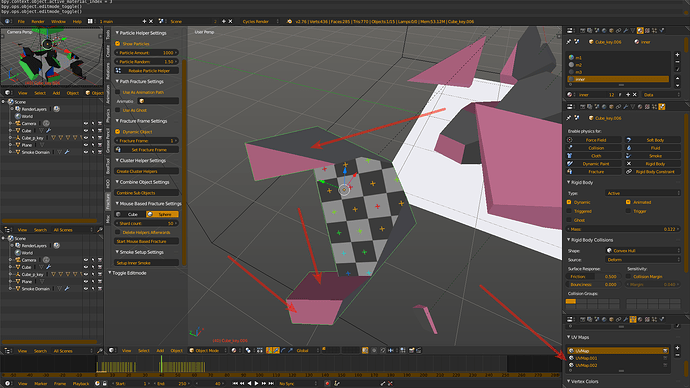Enable Use As Ghost checkbox
This screenshot has width=690, height=388.
pyautogui.click(x=117, y=110)
